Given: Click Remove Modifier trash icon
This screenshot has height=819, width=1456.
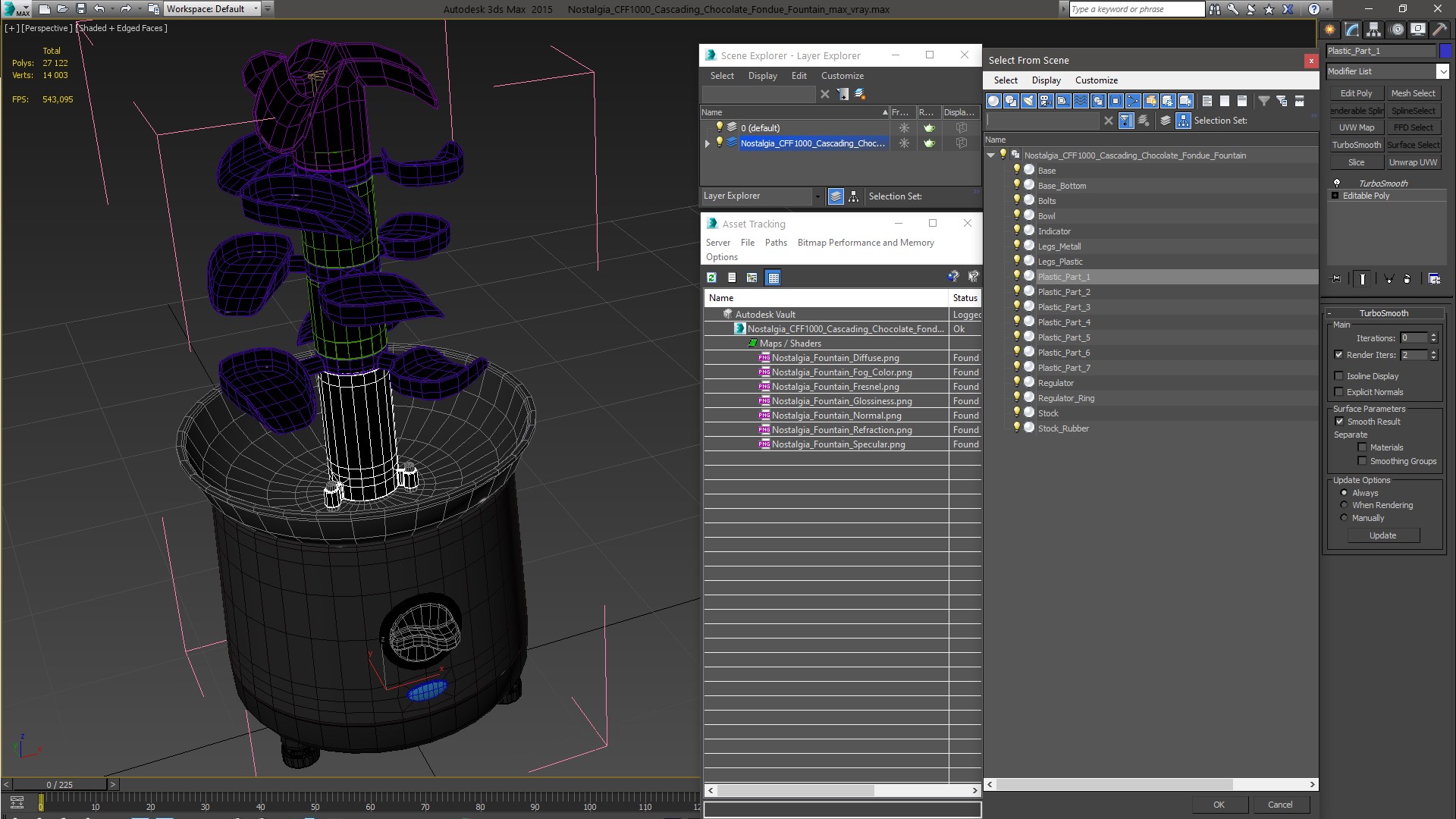Looking at the screenshot, I should click(1407, 279).
